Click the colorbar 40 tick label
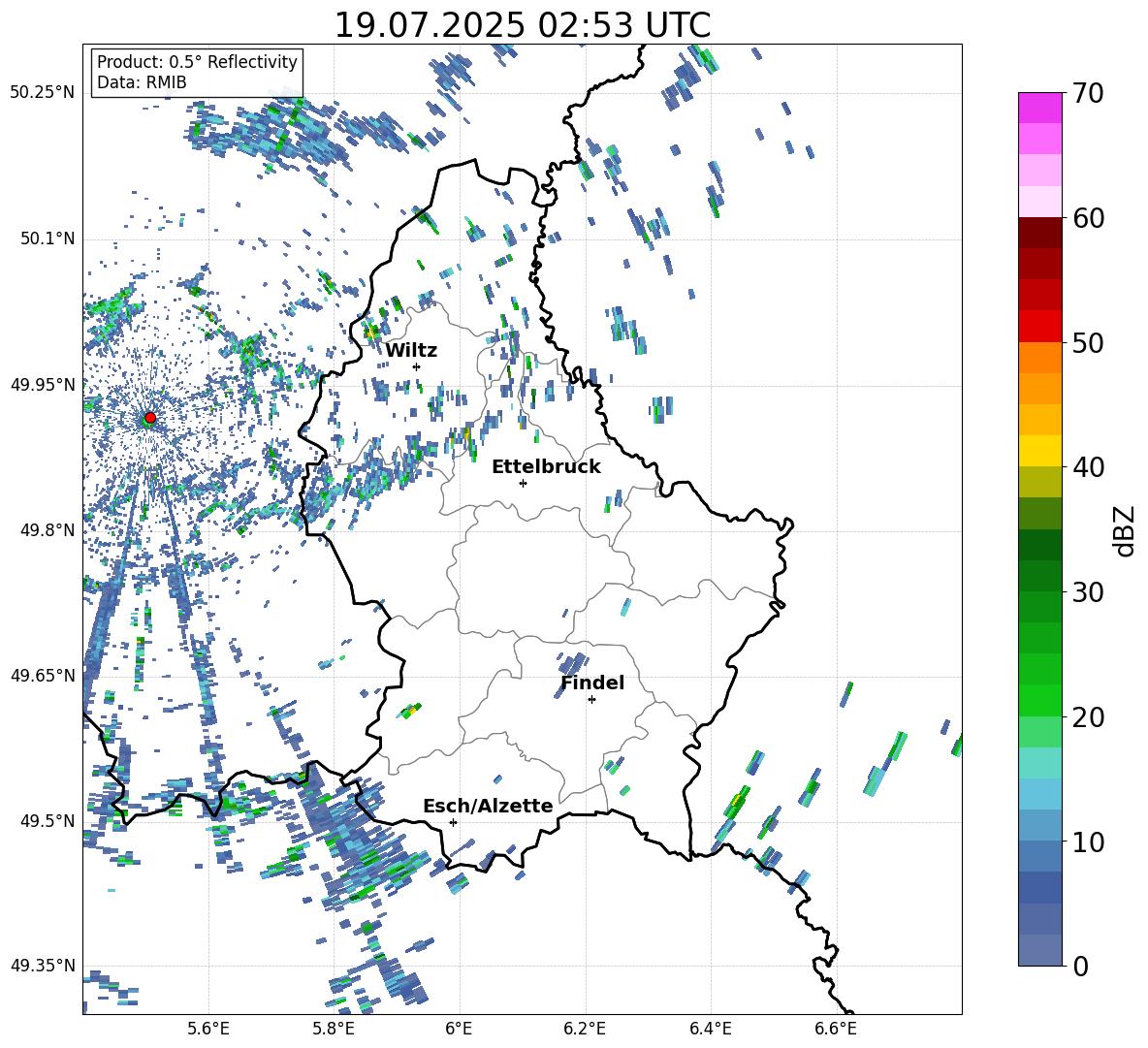The height and width of the screenshot is (1048, 1148). [1088, 467]
